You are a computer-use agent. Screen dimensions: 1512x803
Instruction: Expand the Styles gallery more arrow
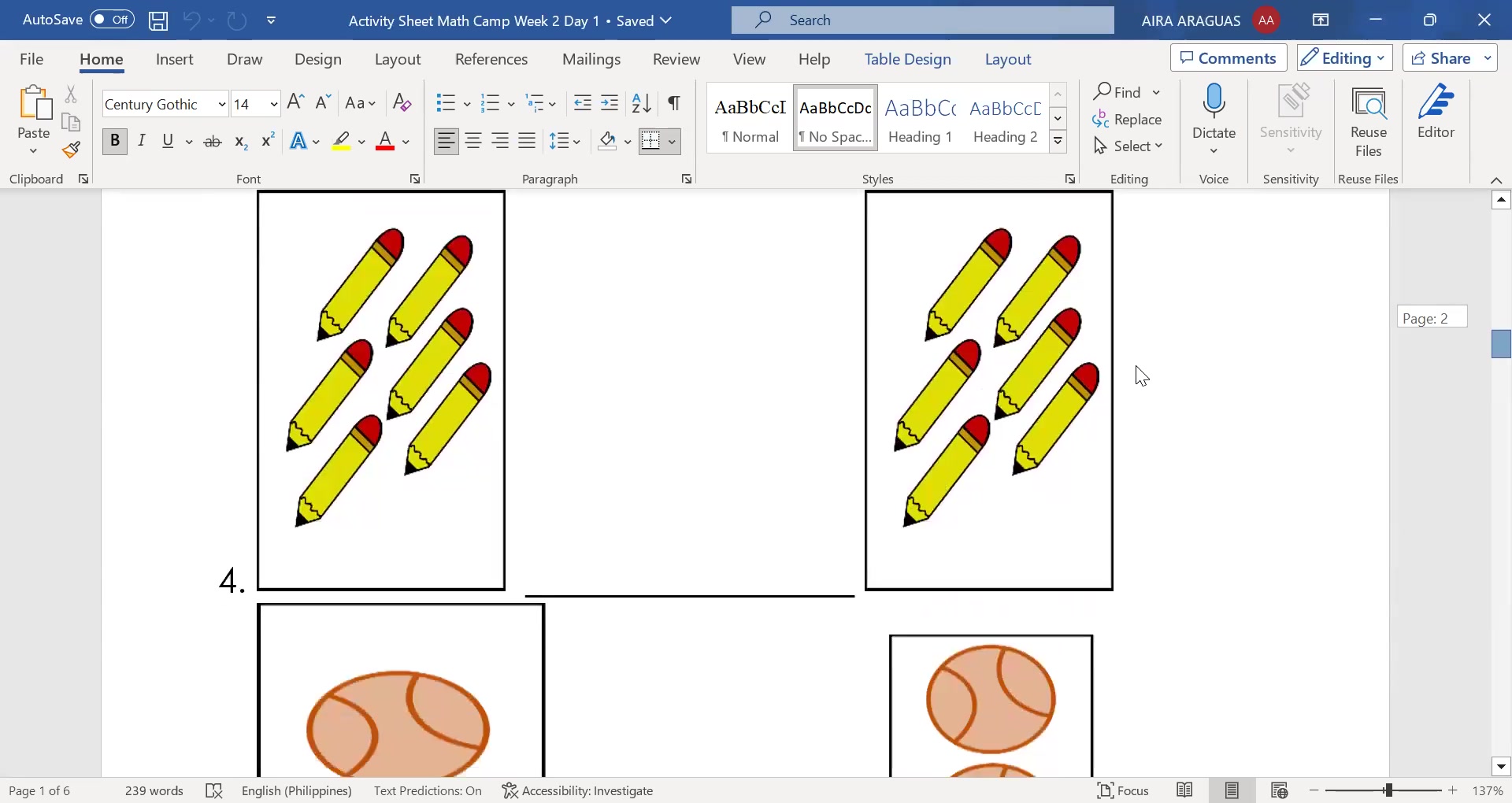pos(1058,142)
